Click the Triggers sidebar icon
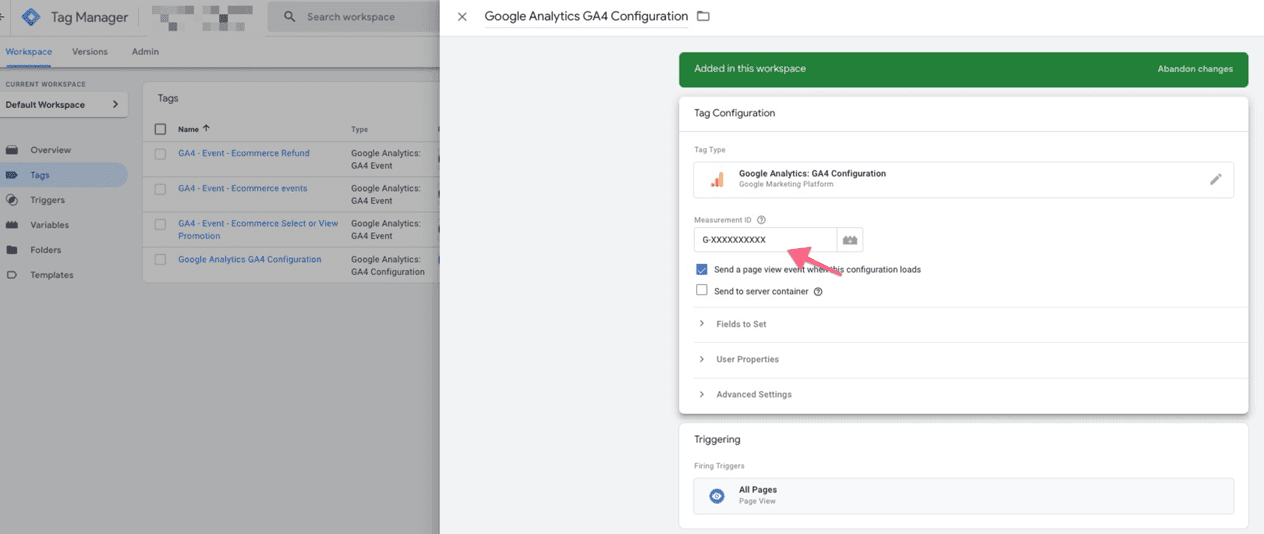The width and height of the screenshot is (1264, 534). [x=12, y=200]
